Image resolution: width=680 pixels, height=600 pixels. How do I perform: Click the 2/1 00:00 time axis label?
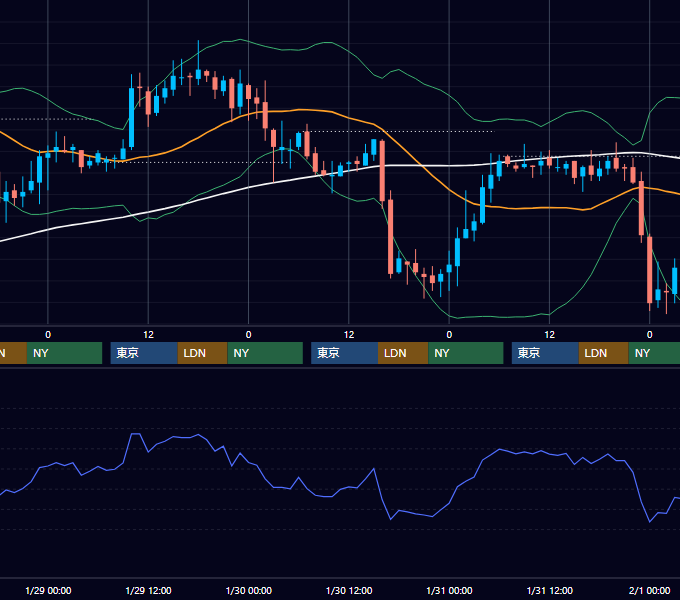(649, 590)
